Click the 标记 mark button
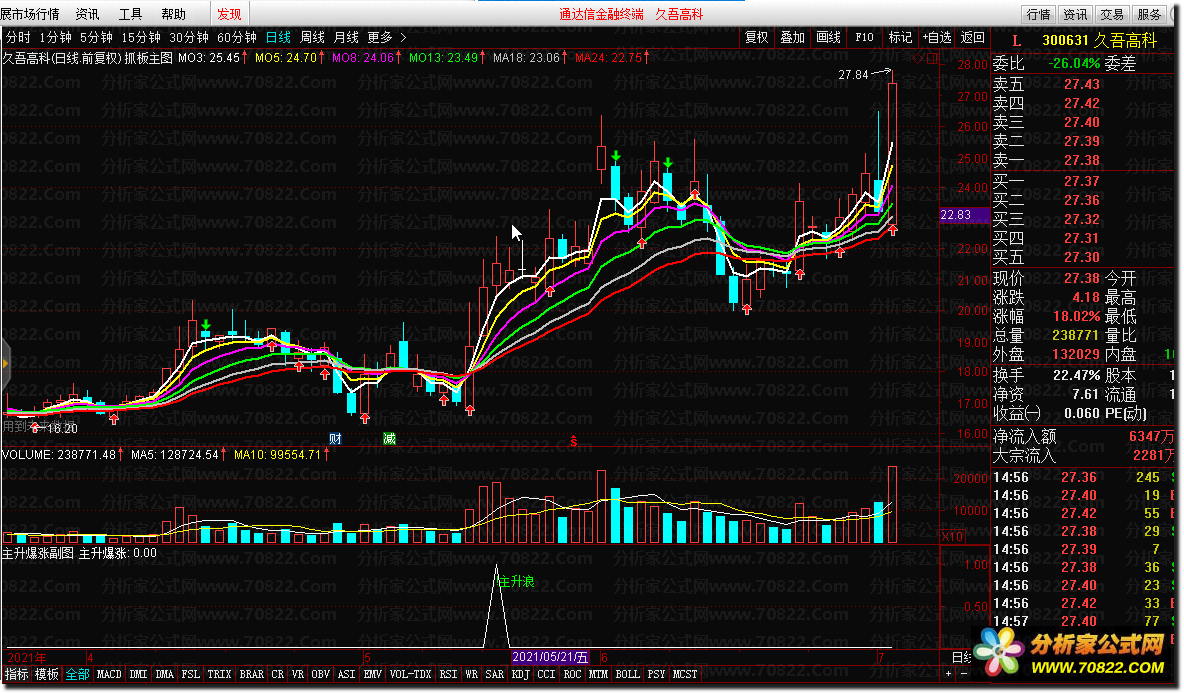Image resolution: width=1184 pixels, height=693 pixels. tap(900, 37)
